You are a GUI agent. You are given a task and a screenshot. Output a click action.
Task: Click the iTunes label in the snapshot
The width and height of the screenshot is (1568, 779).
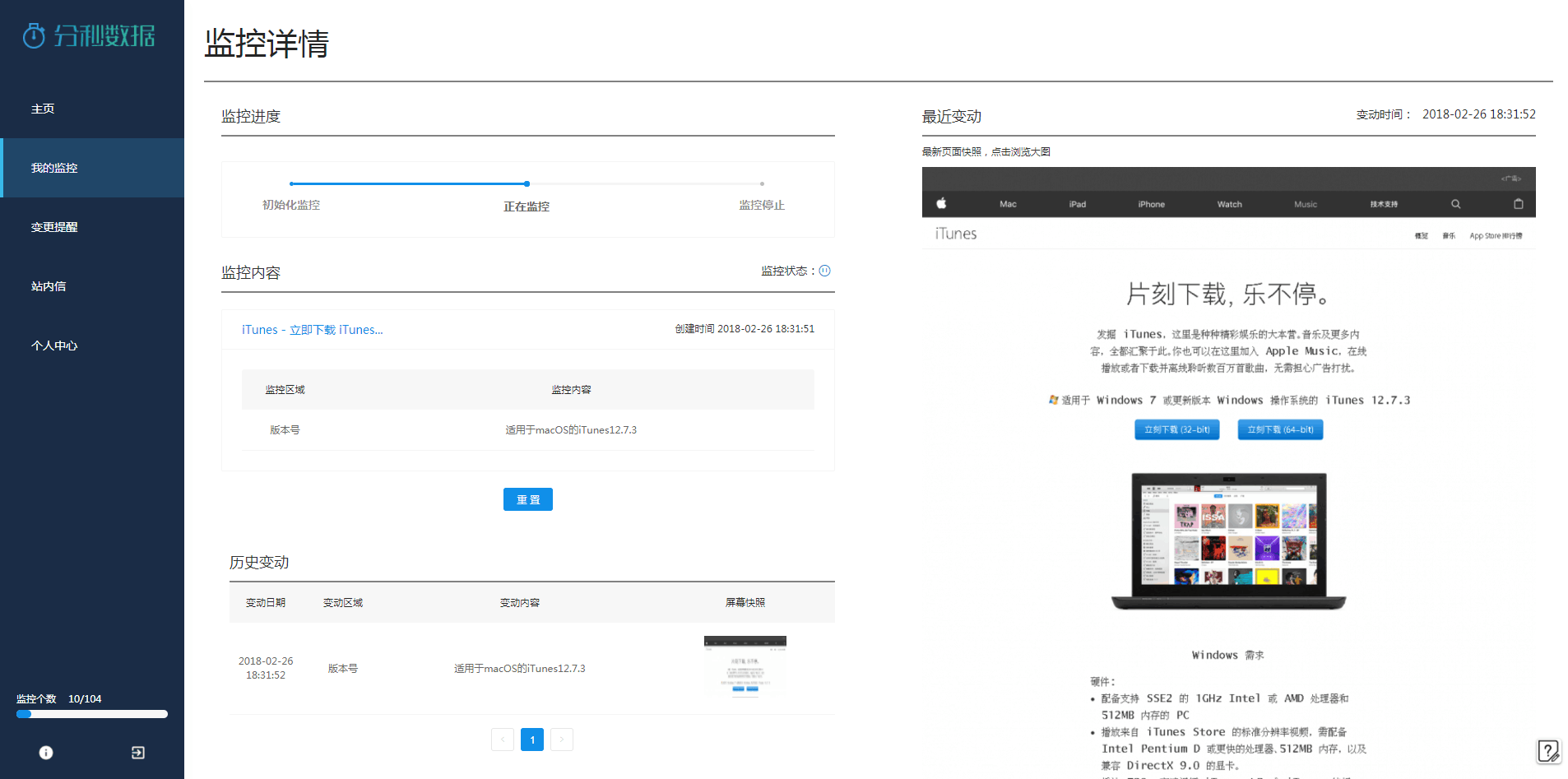pyautogui.click(x=956, y=234)
